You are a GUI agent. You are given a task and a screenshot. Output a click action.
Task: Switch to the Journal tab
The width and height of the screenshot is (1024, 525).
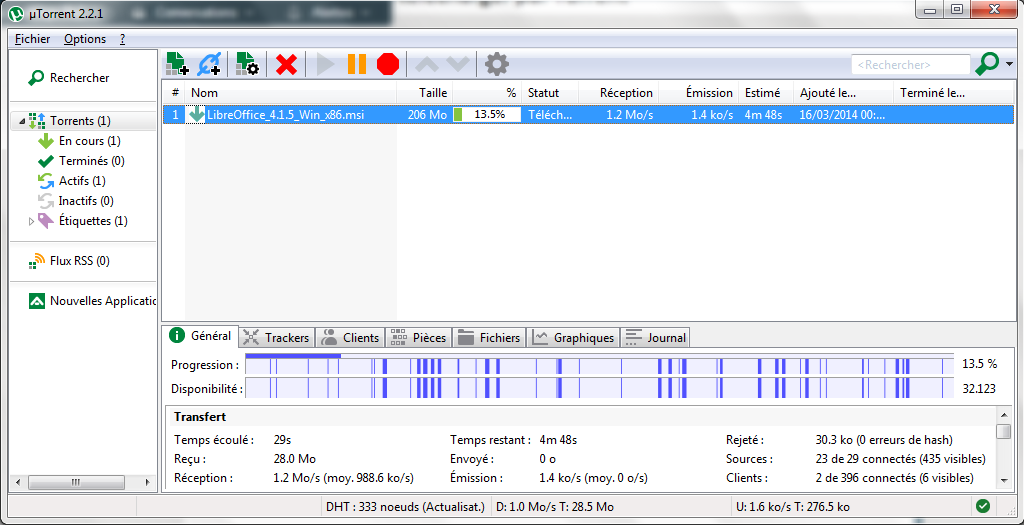(x=655, y=338)
